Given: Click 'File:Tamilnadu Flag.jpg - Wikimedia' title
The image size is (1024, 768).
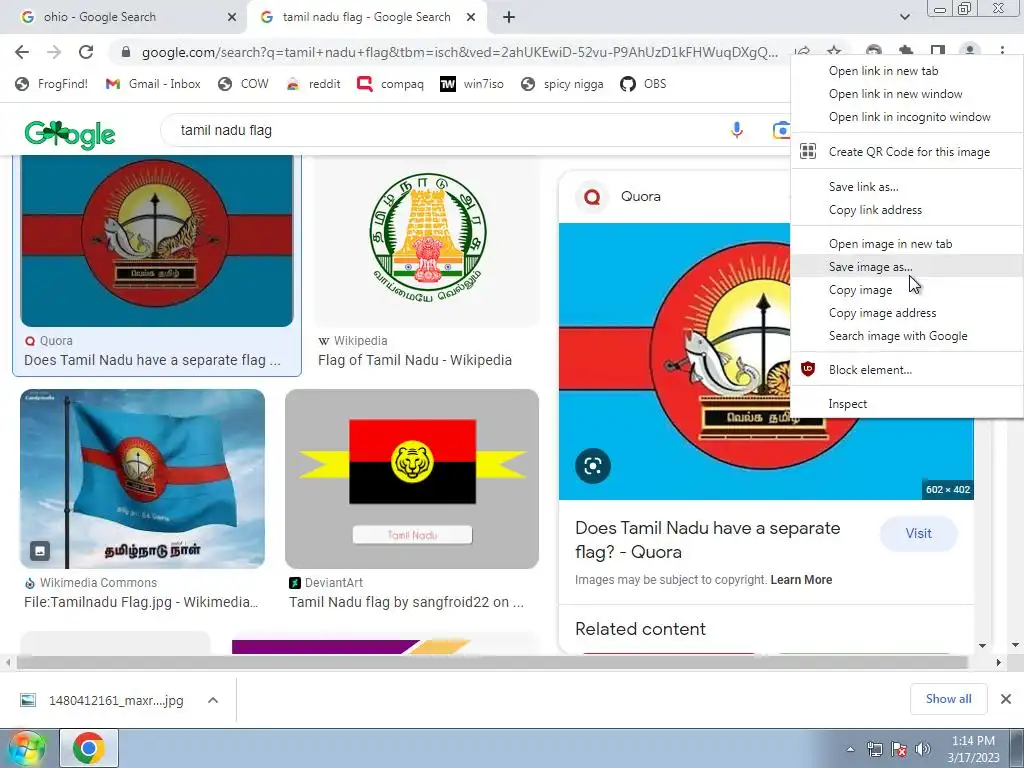Looking at the screenshot, I should click(x=141, y=602).
